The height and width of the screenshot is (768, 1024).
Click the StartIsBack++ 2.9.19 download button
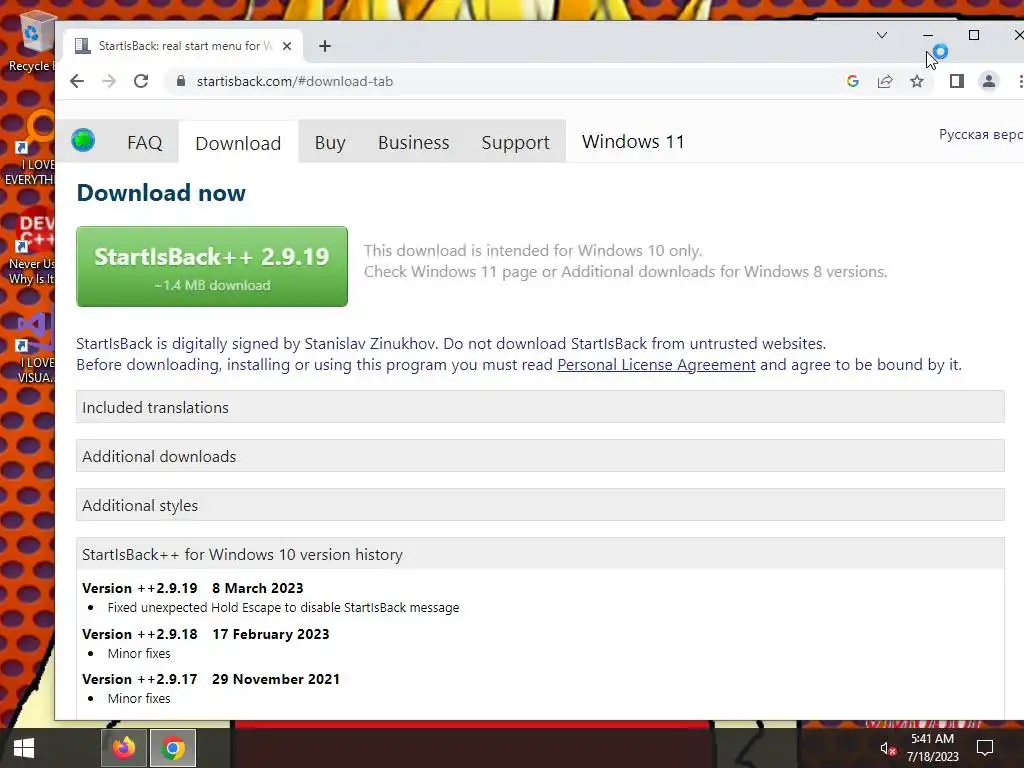click(212, 266)
